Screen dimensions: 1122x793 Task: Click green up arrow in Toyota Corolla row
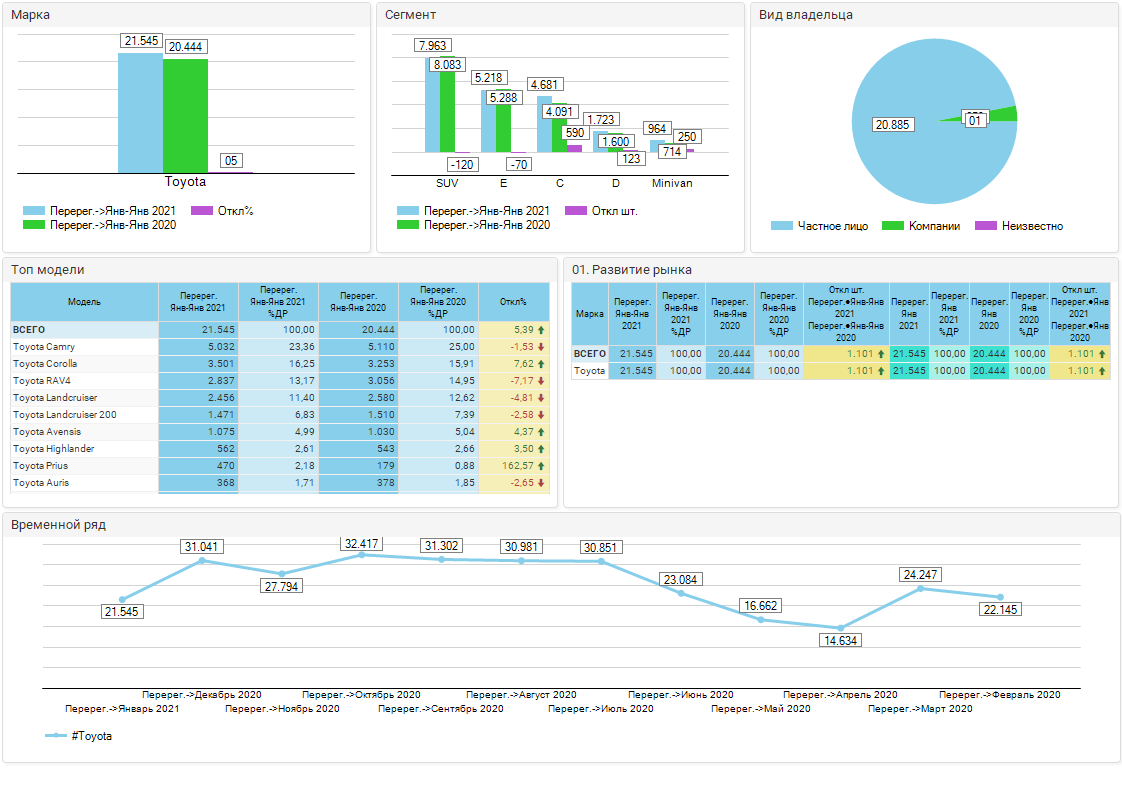pos(541,364)
